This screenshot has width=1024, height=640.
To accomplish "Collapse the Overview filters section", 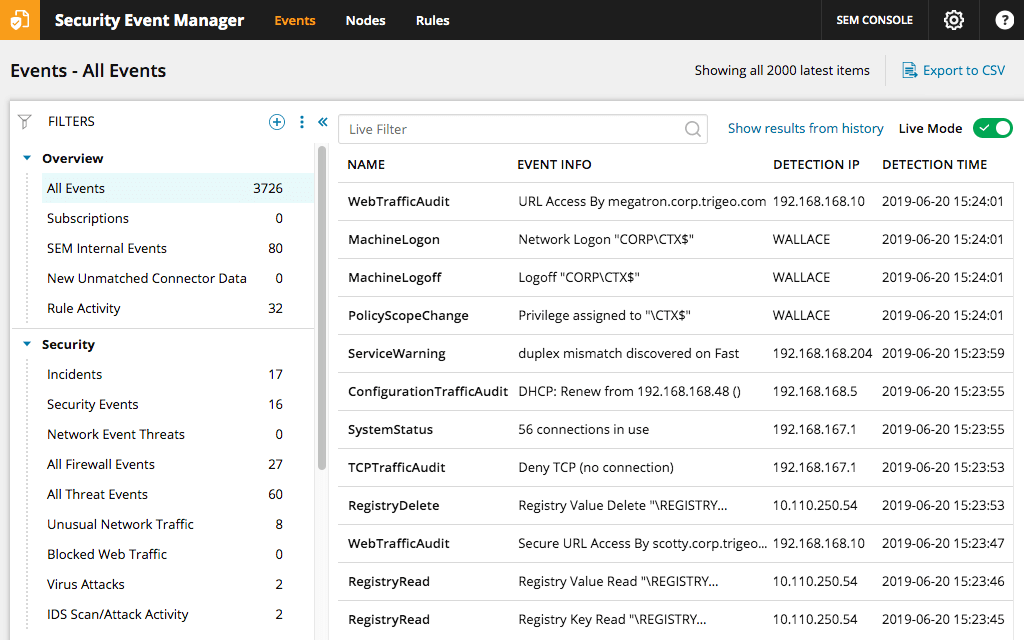I will tap(24, 158).
